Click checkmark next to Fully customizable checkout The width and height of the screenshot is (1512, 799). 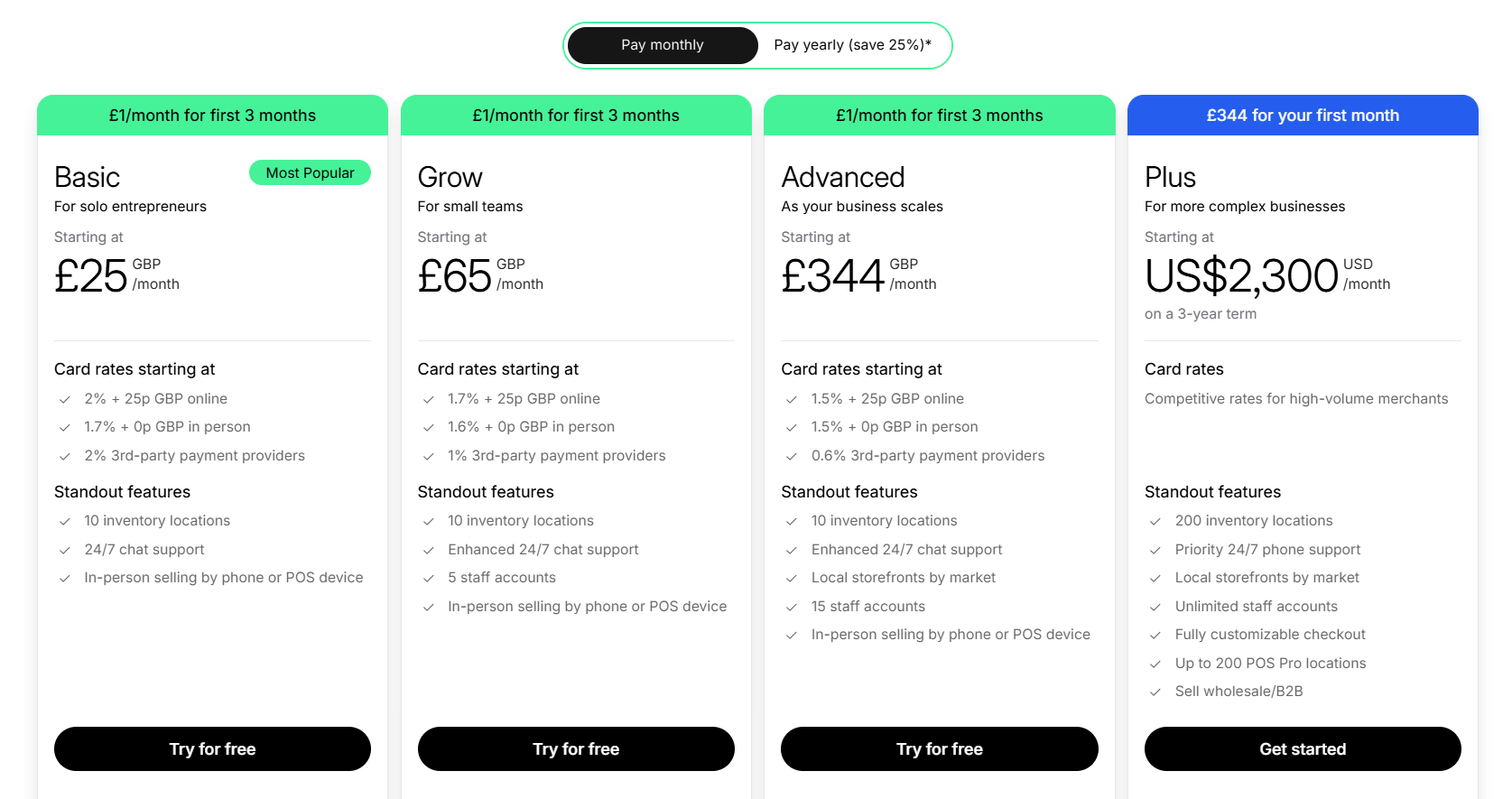click(x=1155, y=635)
